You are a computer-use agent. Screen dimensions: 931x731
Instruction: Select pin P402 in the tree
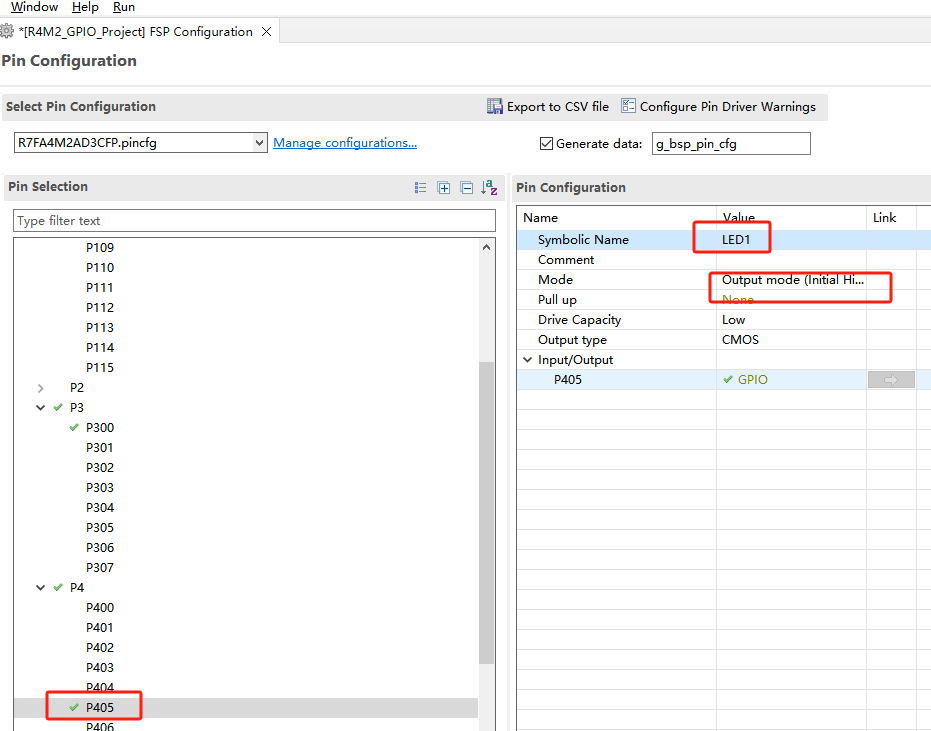[100, 647]
